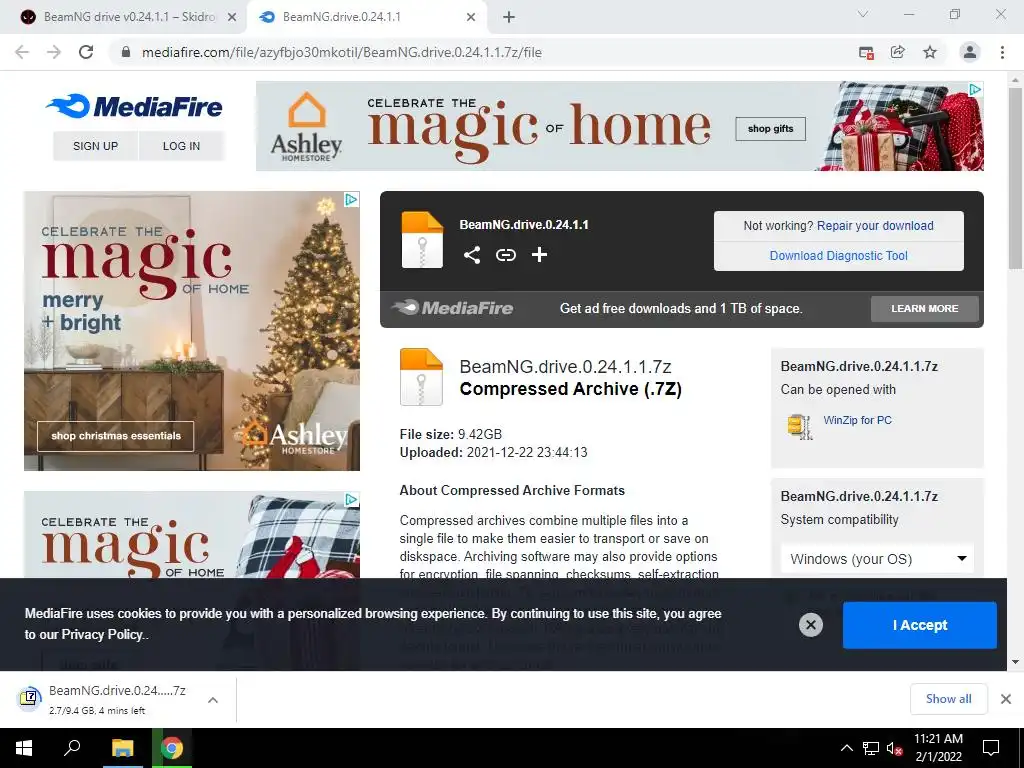Image resolution: width=1024 pixels, height=768 pixels.
Task: Click the BeamNG.drive.0.24....7z download item
Action: [x=118, y=699]
